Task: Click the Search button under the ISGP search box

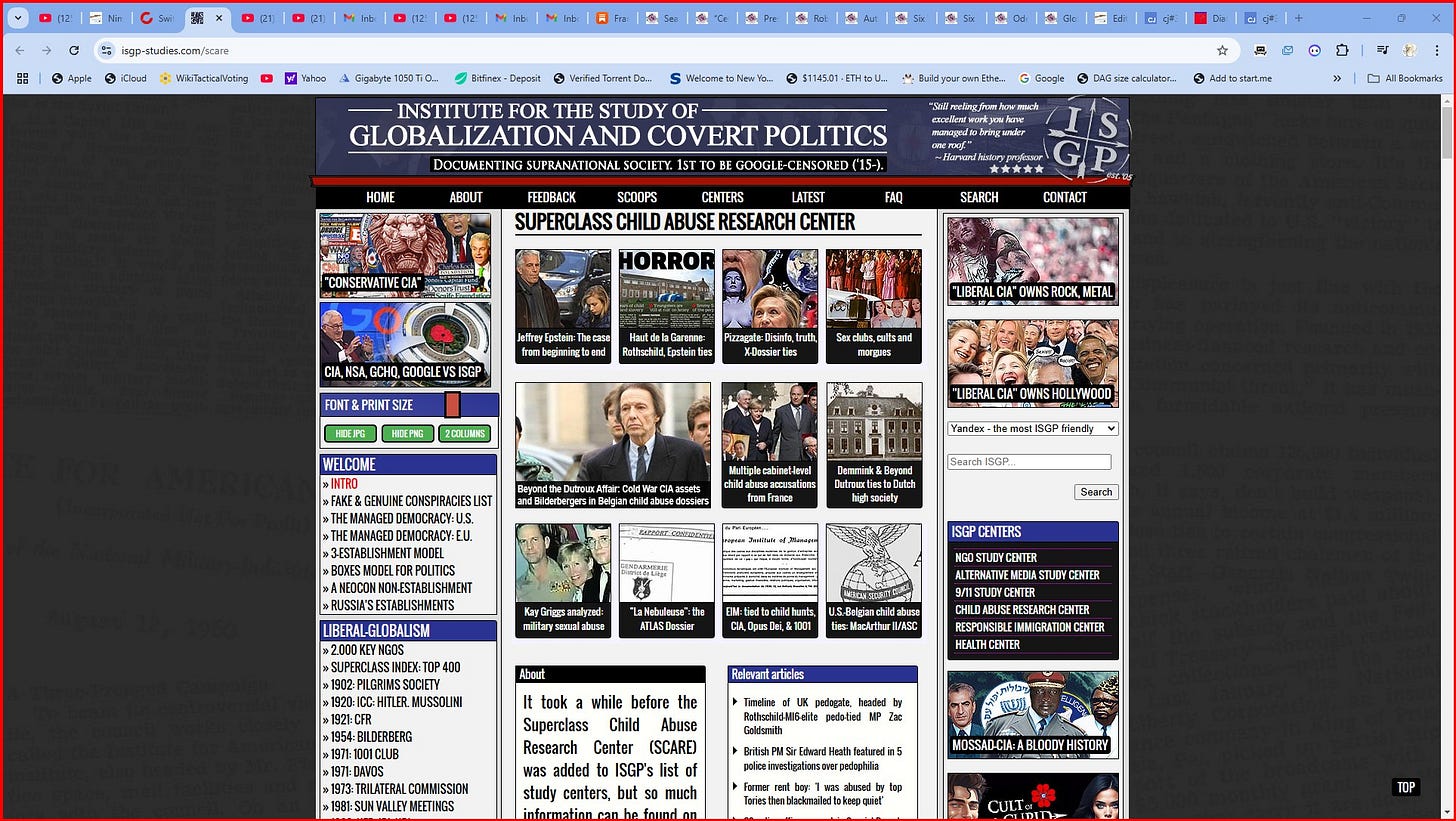Action: click(1096, 492)
